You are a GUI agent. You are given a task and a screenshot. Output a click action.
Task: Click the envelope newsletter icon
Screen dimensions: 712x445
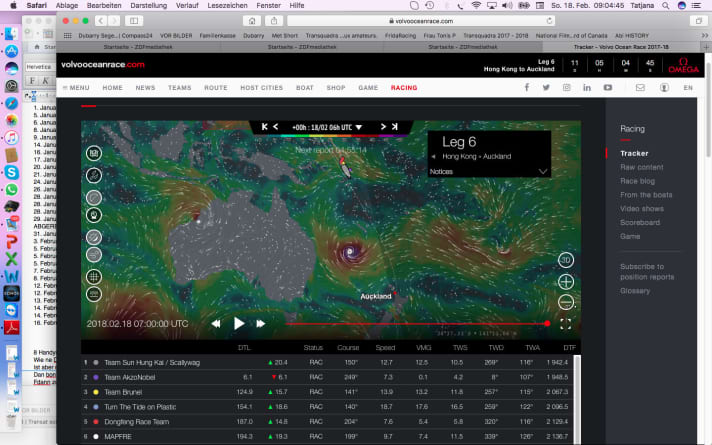(640, 87)
